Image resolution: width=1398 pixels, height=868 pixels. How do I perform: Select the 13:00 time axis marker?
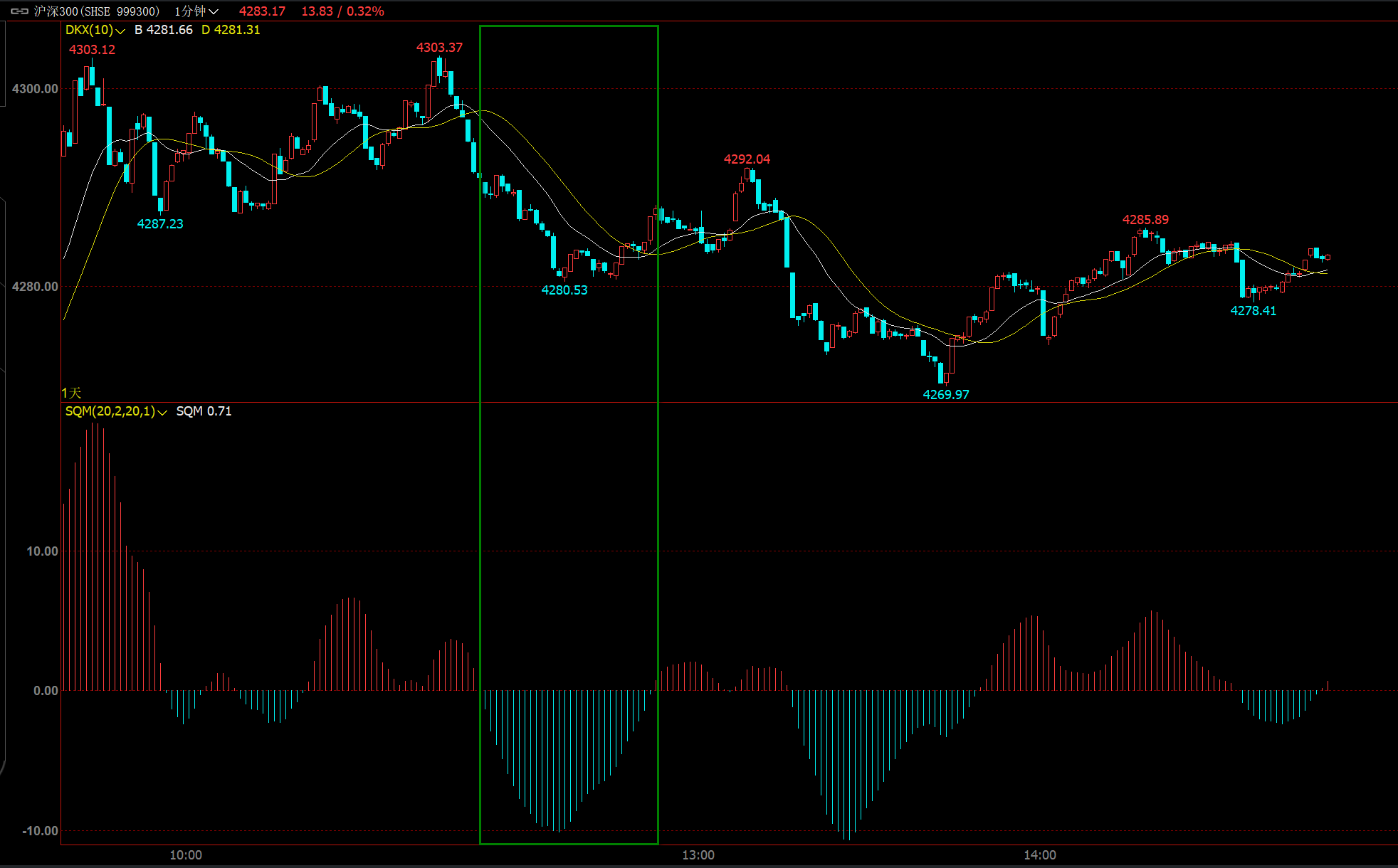[698, 855]
